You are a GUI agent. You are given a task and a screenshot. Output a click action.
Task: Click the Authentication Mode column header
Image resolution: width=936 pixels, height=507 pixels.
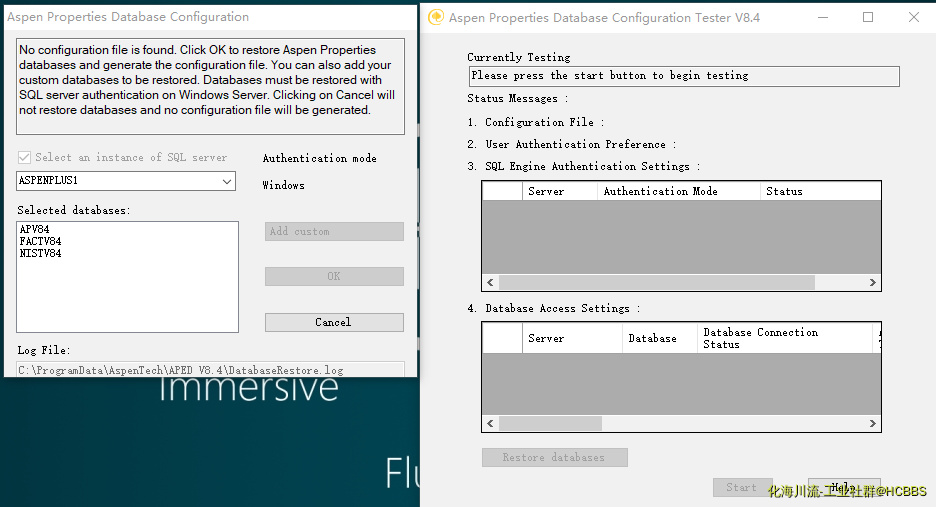tap(679, 191)
